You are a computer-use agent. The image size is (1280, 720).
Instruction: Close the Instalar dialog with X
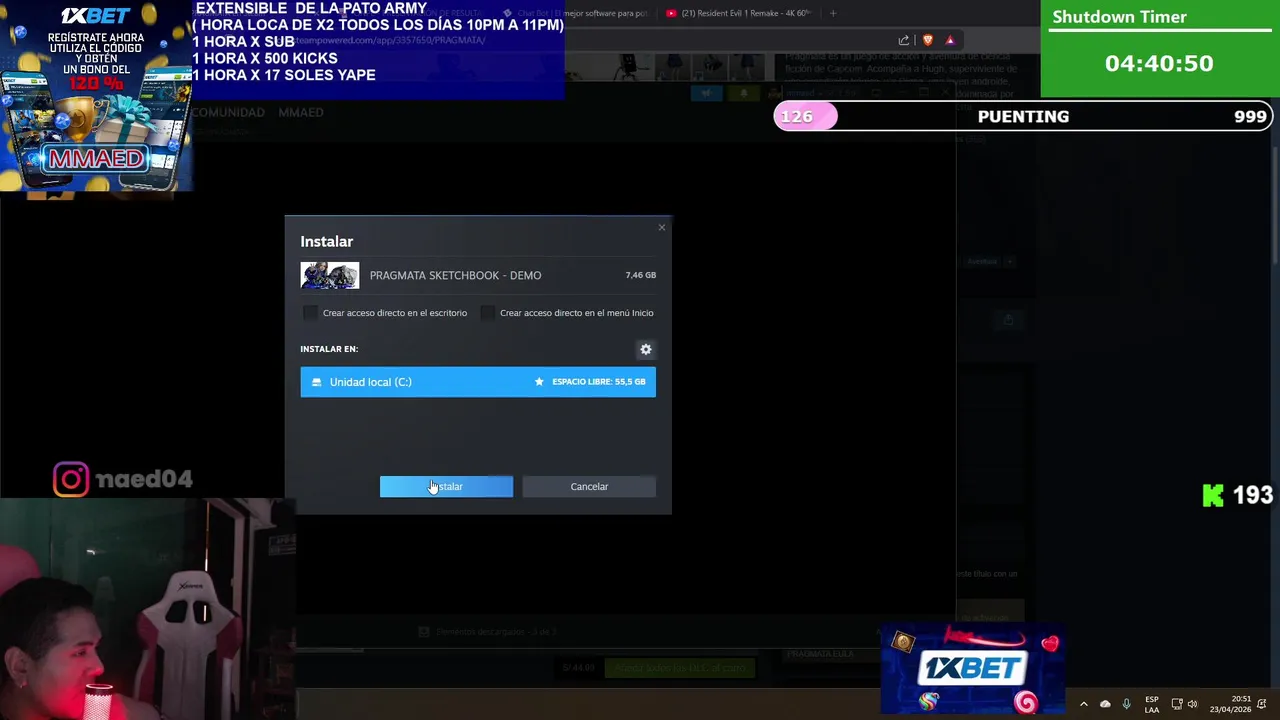point(661,228)
